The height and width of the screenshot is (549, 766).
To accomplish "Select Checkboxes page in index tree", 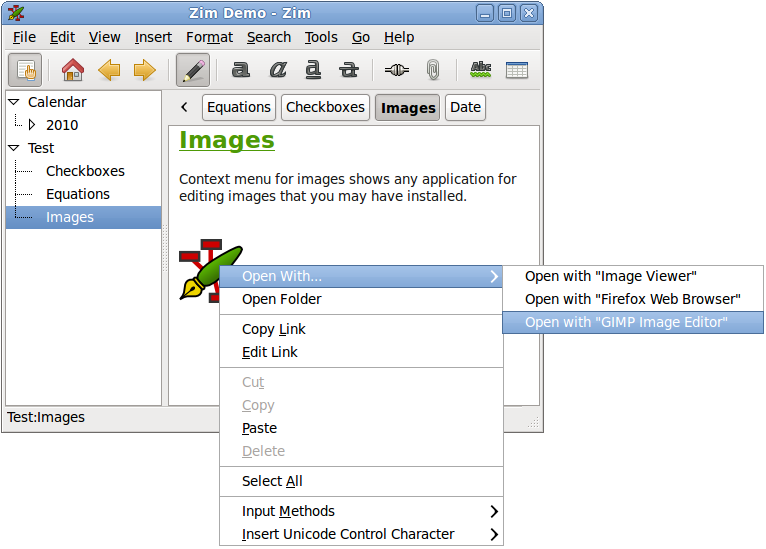I will pos(85,171).
